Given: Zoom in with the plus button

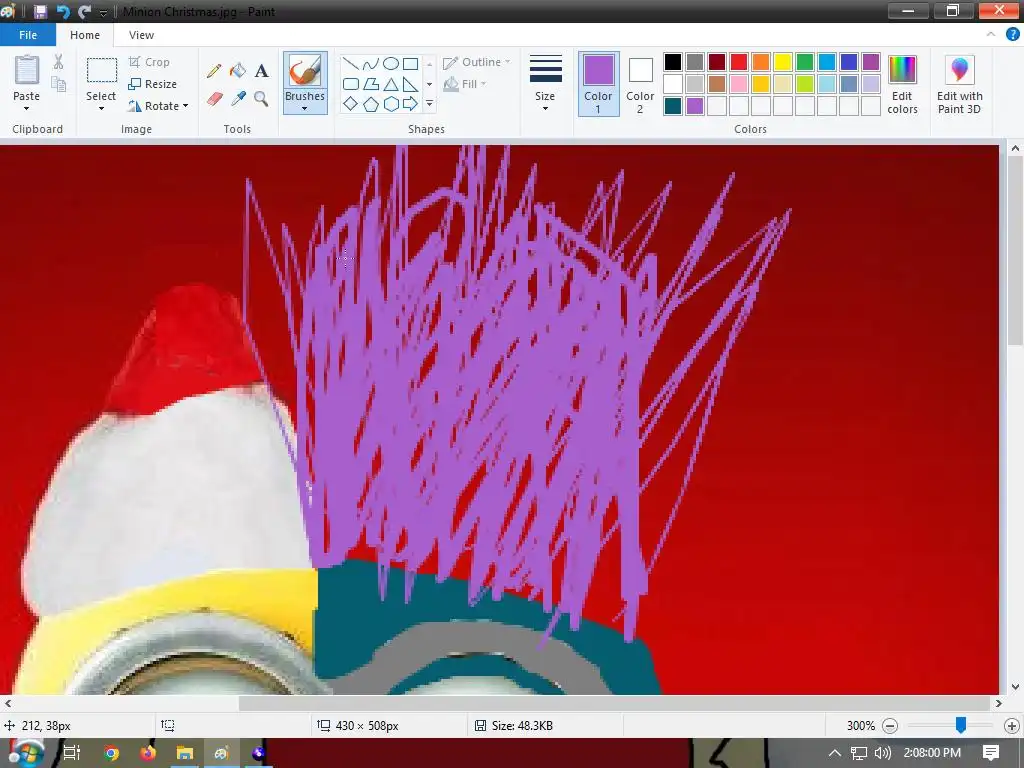Looking at the screenshot, I should pyautogui.click(x=1012, y=726).
